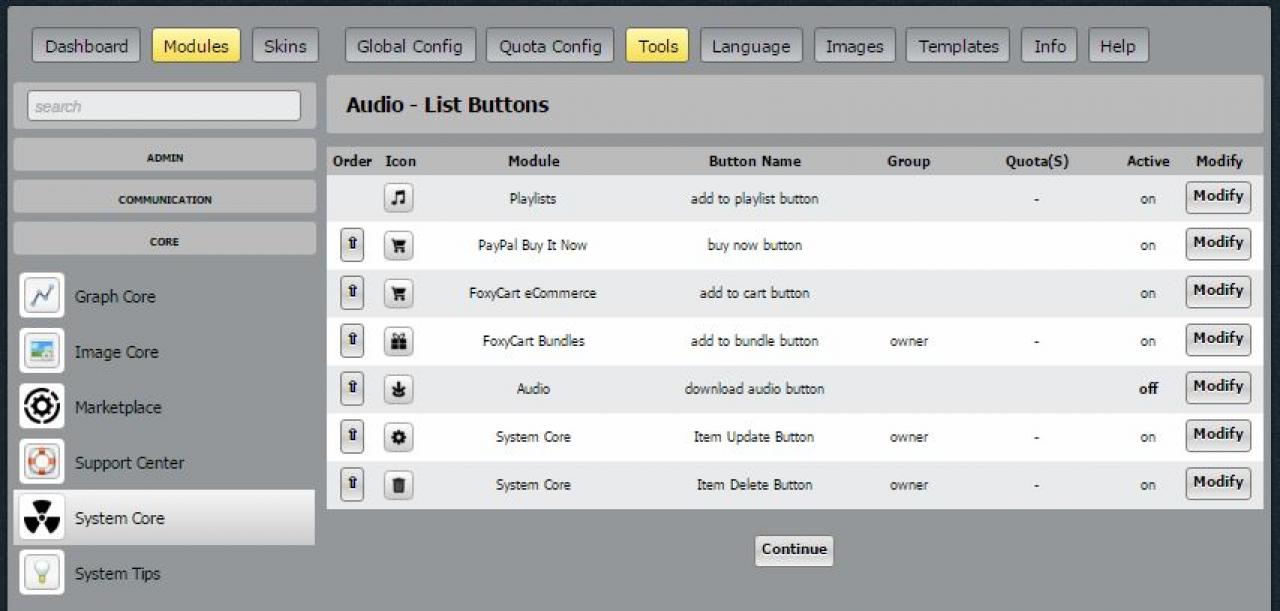Select Graph Core in the sidebar

point(114,296)
